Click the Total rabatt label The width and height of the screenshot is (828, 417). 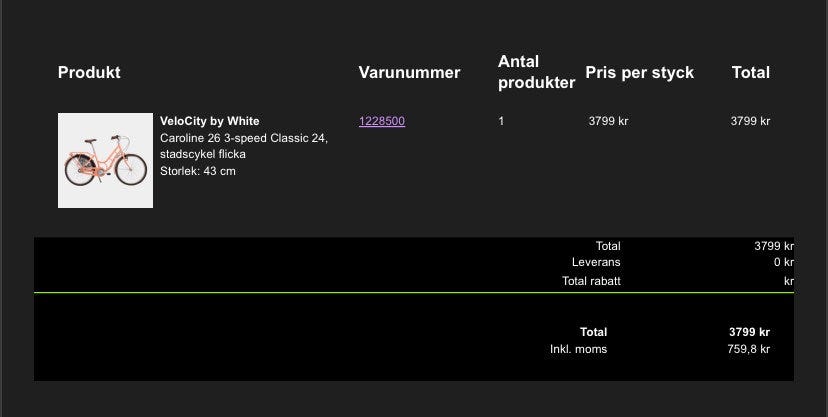coord(591,281)
